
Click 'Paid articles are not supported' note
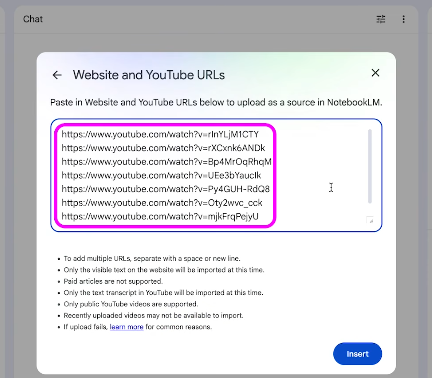pyautogui.click(x=113, y=281)
